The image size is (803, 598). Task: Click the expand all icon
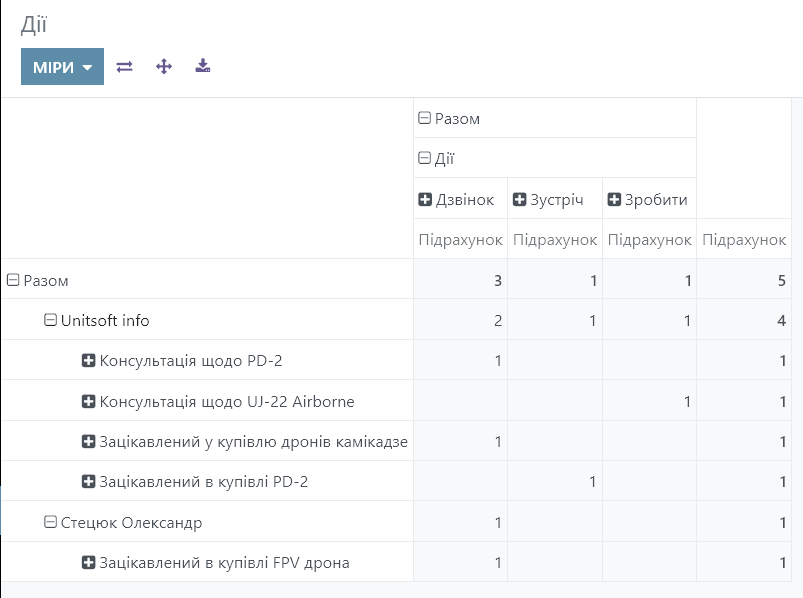coord(164,67)
